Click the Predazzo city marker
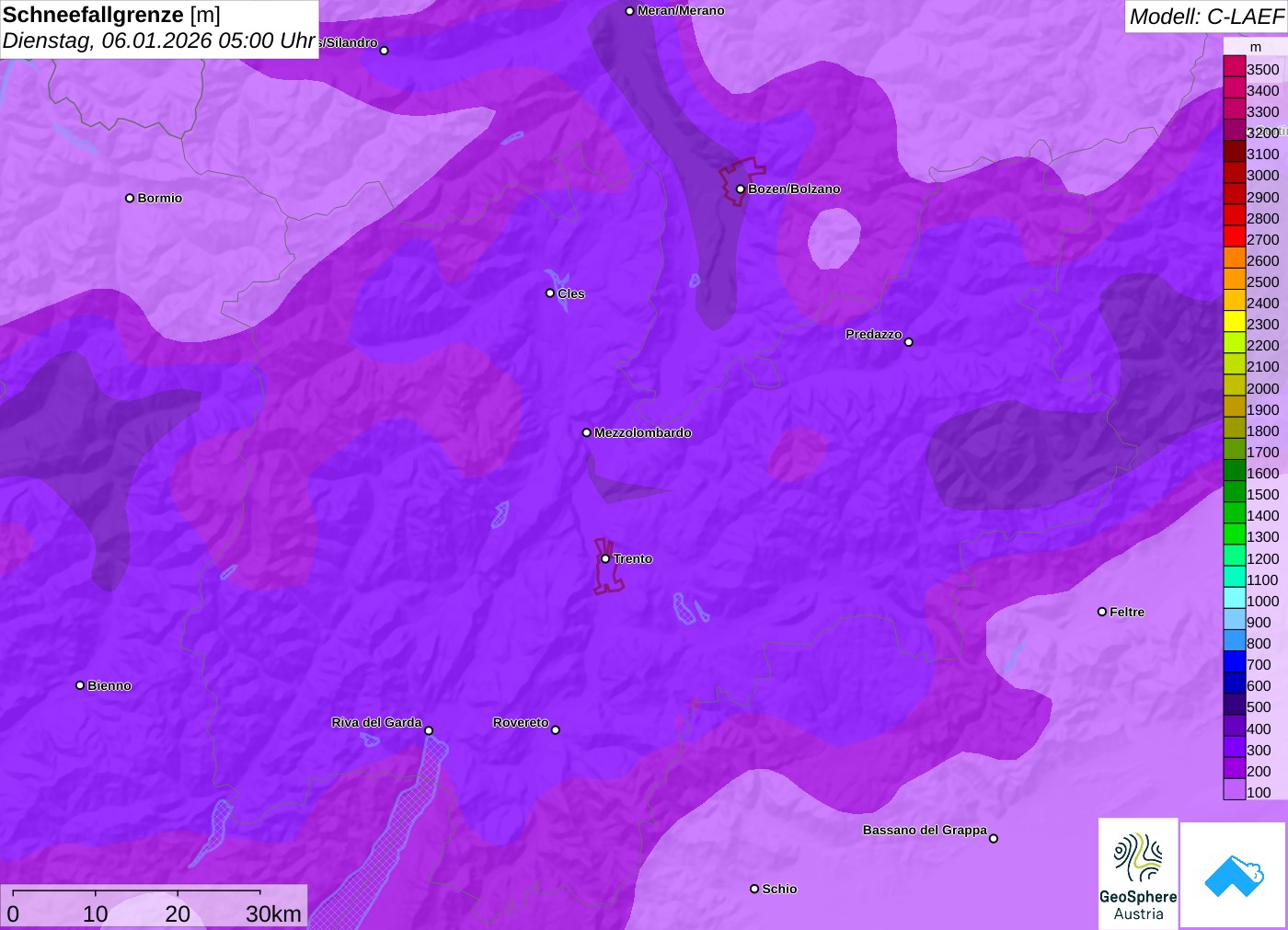Viewport: 1288px width, 930px height. pos(909,342)
